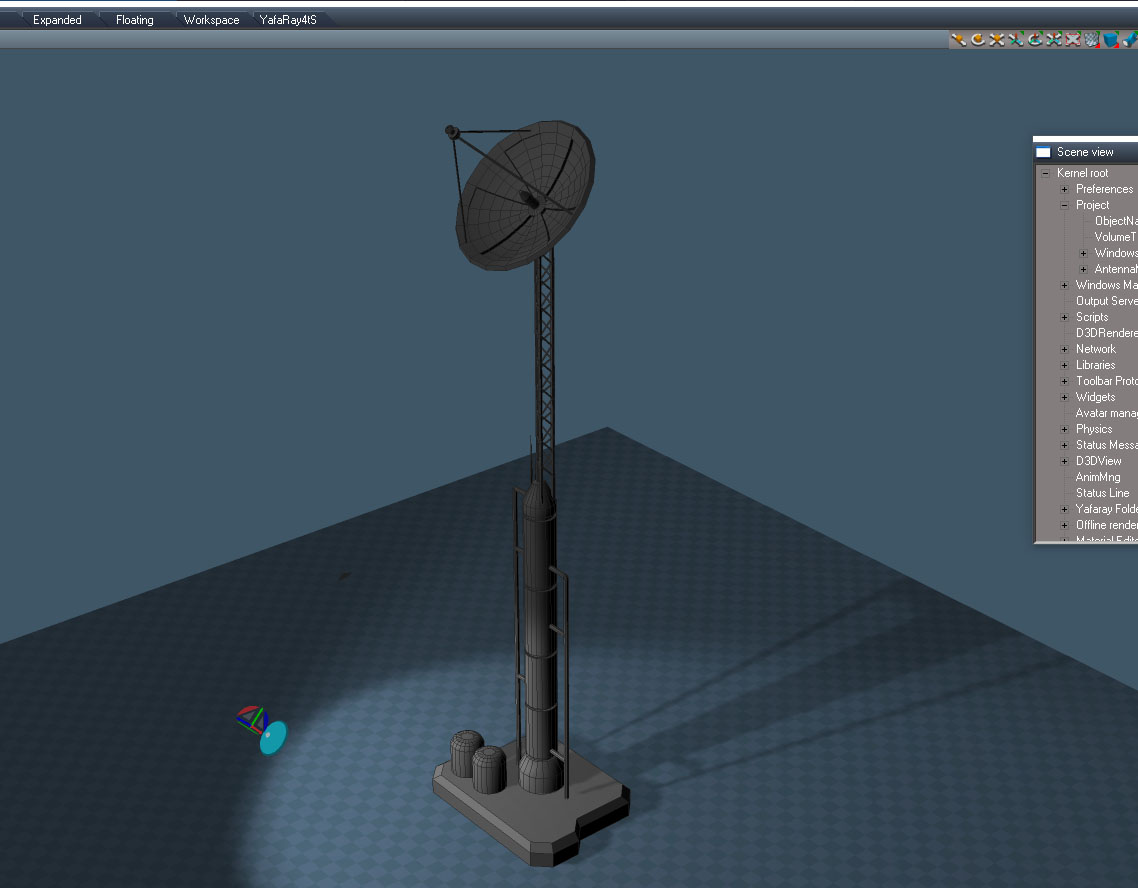Expand the Offline render... node

tap(1064, 525)
